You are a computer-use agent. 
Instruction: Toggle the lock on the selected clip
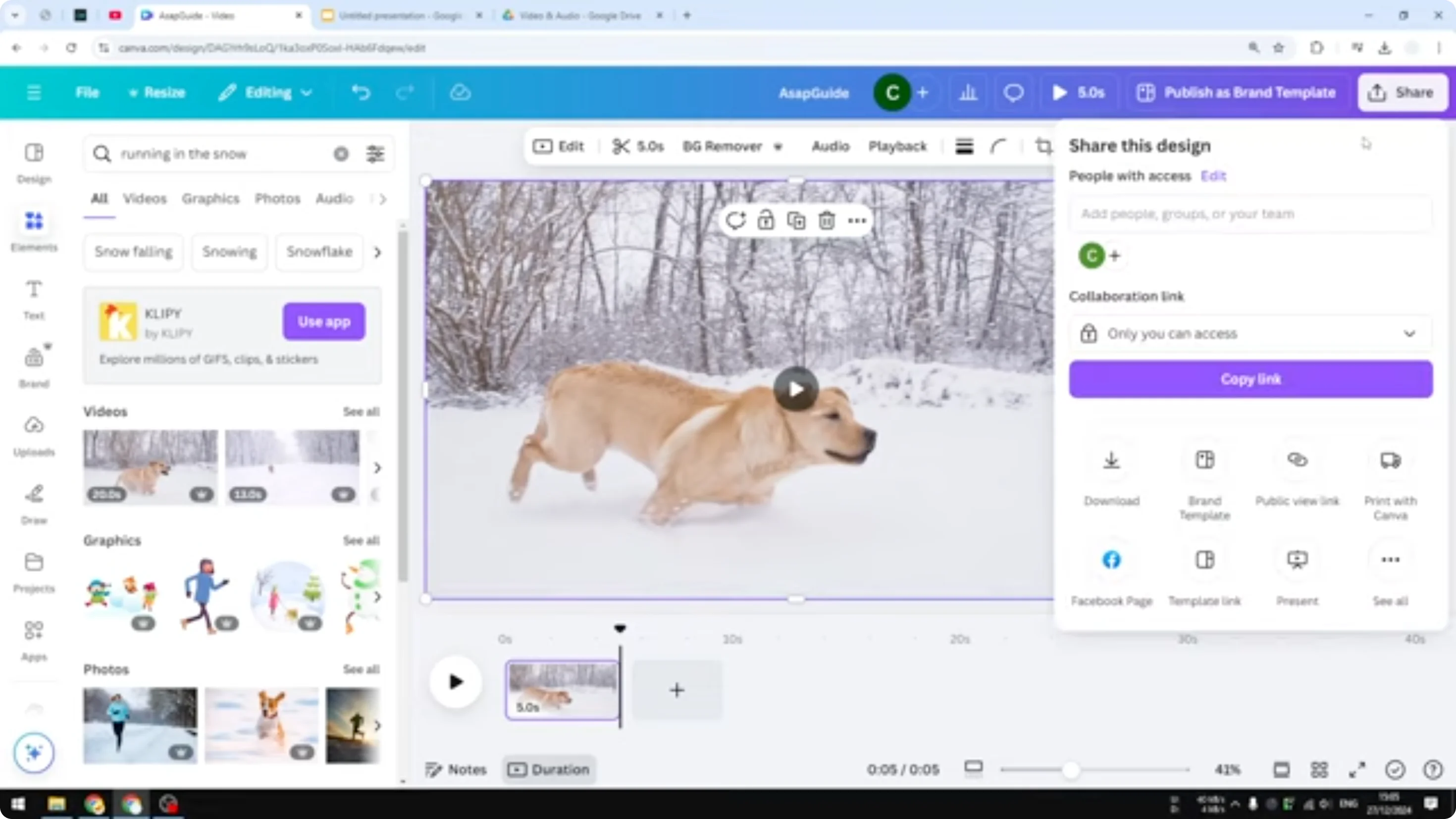point(766,220)
